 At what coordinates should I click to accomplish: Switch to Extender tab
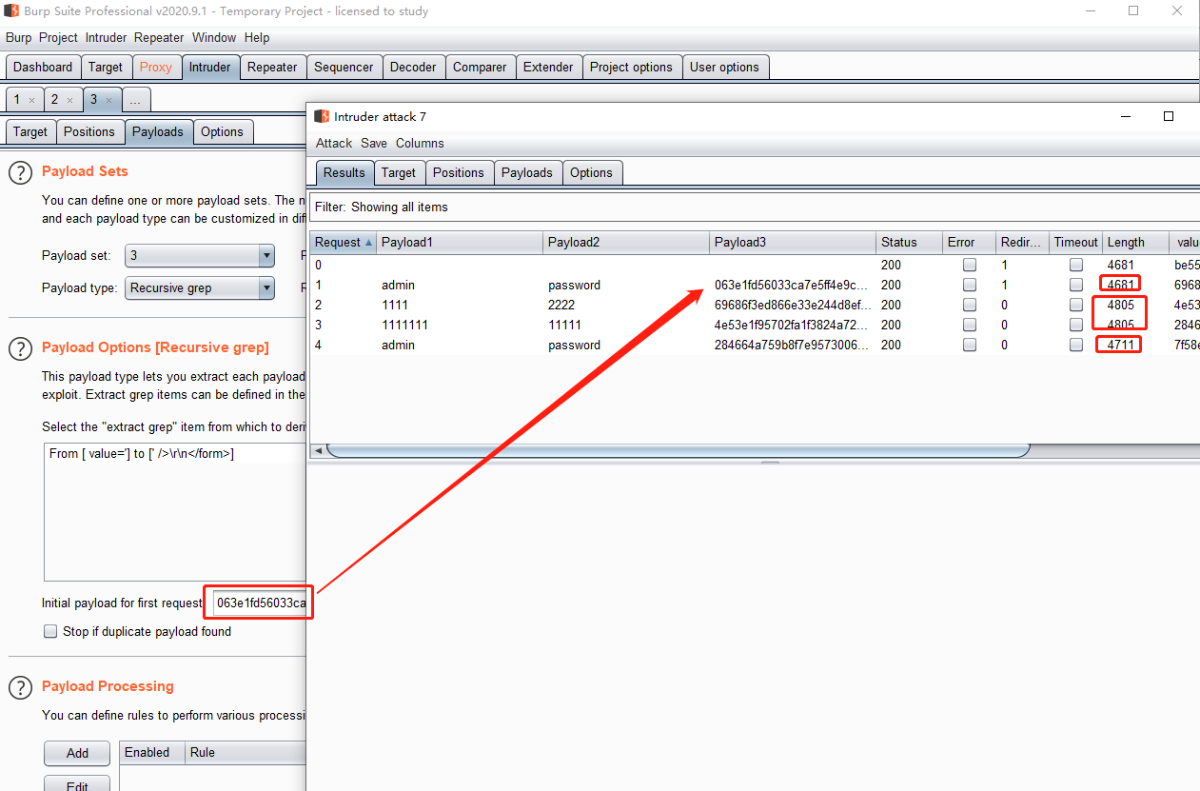click(549, 67)
